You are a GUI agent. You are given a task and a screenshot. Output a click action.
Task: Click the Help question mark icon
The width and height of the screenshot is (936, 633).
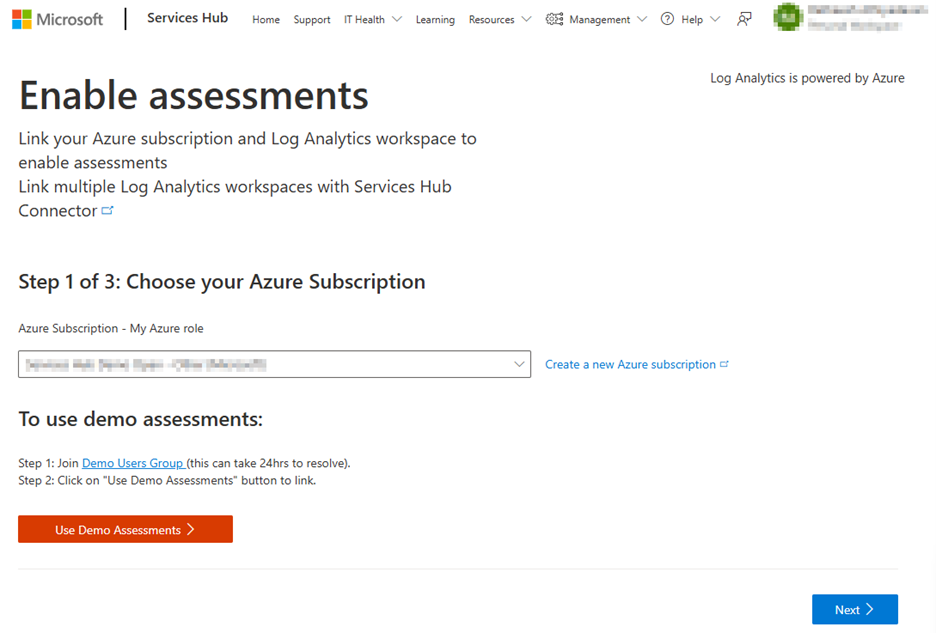667,19
